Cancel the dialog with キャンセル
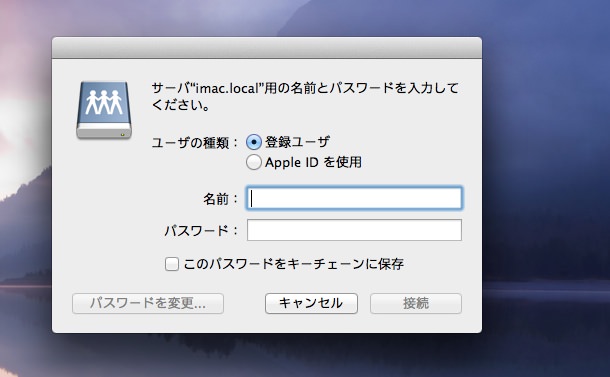610x377 pixels. [311, 303]
